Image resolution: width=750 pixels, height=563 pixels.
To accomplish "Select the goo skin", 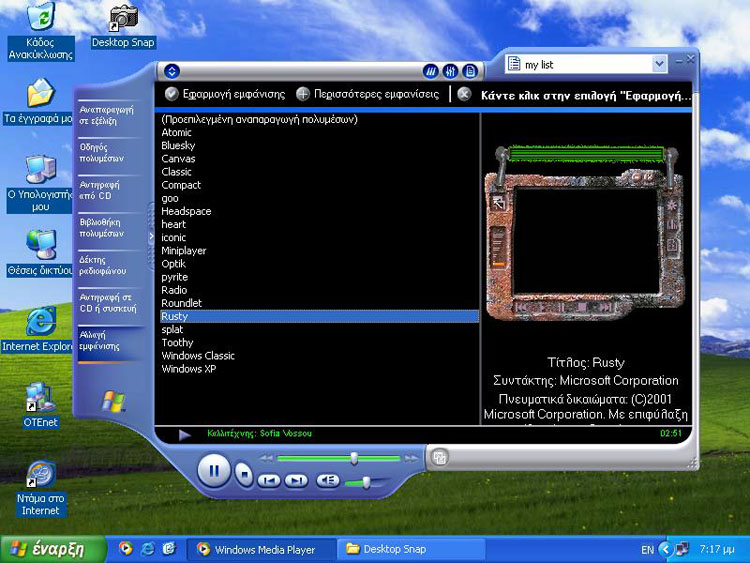I will point(320,198).
